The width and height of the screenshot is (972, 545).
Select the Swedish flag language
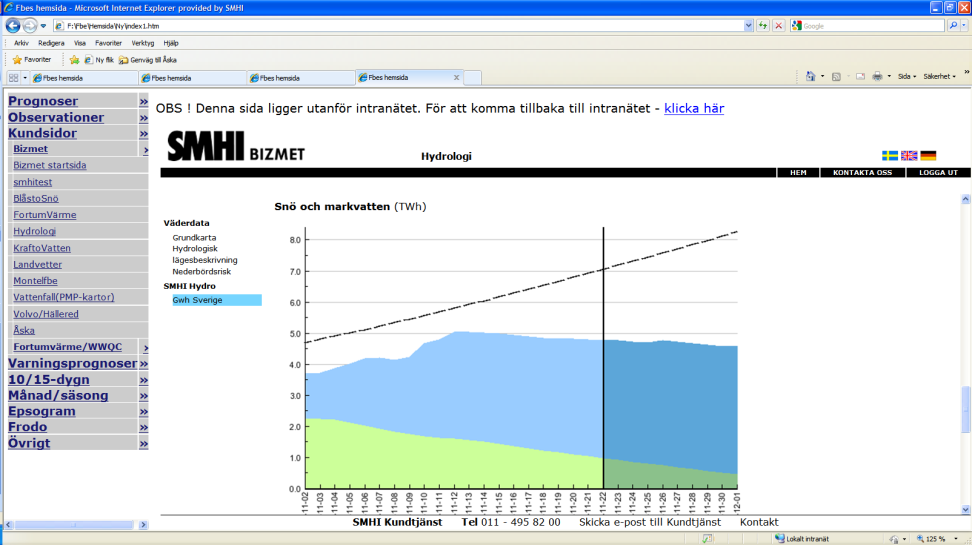click(x=890, y=156)
